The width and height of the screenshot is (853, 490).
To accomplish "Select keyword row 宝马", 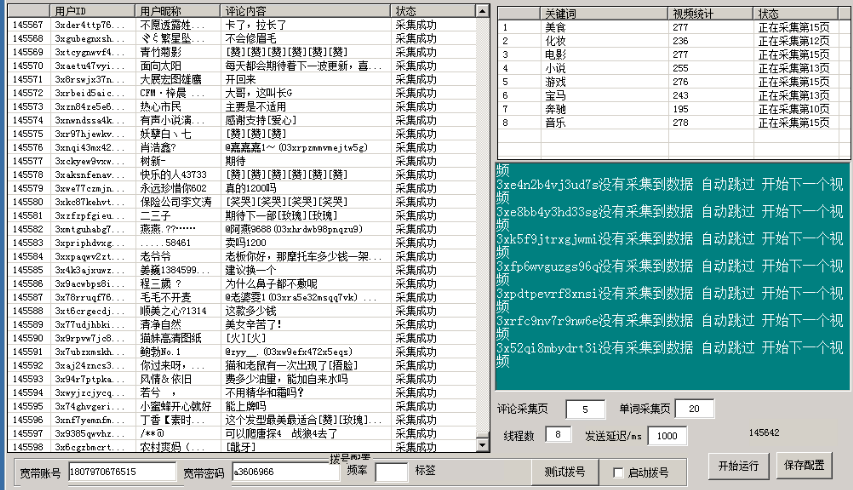I will click(x=669, y=95).
